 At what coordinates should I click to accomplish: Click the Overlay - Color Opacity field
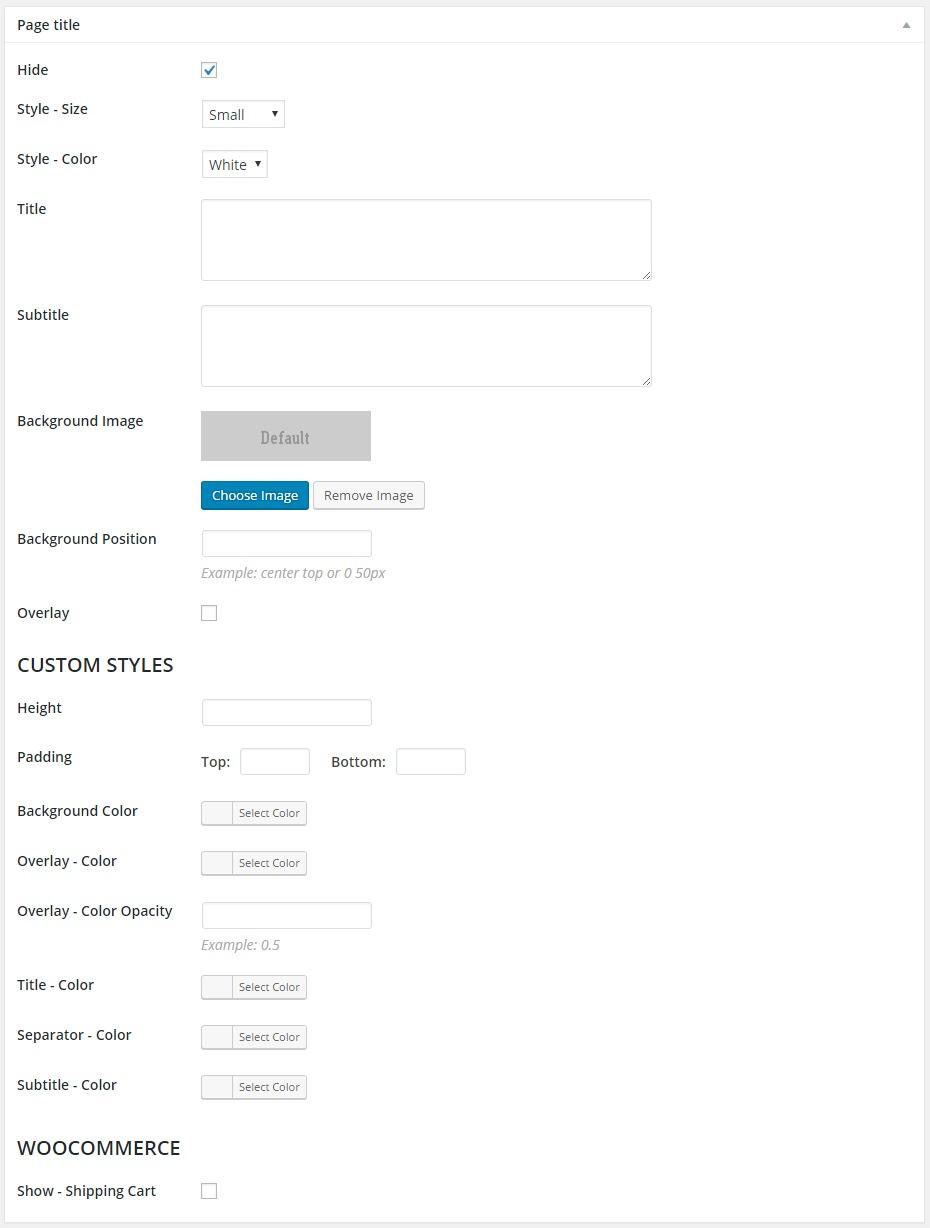(287, 915)
